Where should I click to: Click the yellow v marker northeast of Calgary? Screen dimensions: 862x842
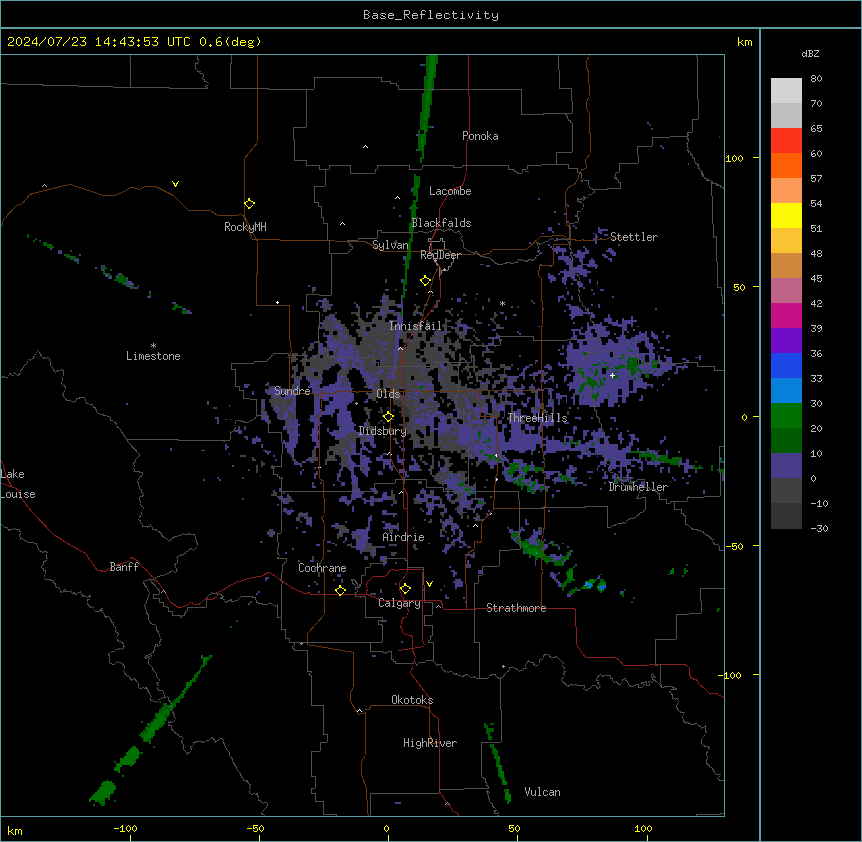click(x=429, y=584)
